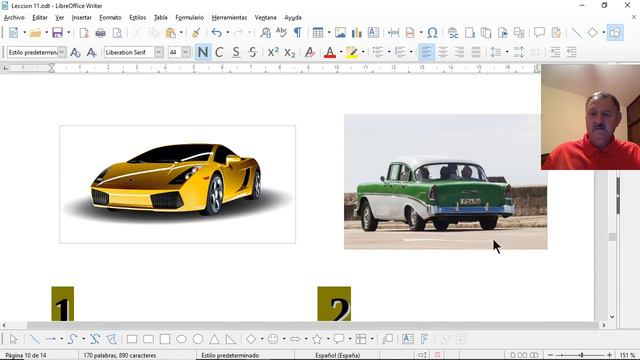This screenshot has height=360, width=640.
Task: Open Find and Replace icon
Action: click(x=265, y=33)
